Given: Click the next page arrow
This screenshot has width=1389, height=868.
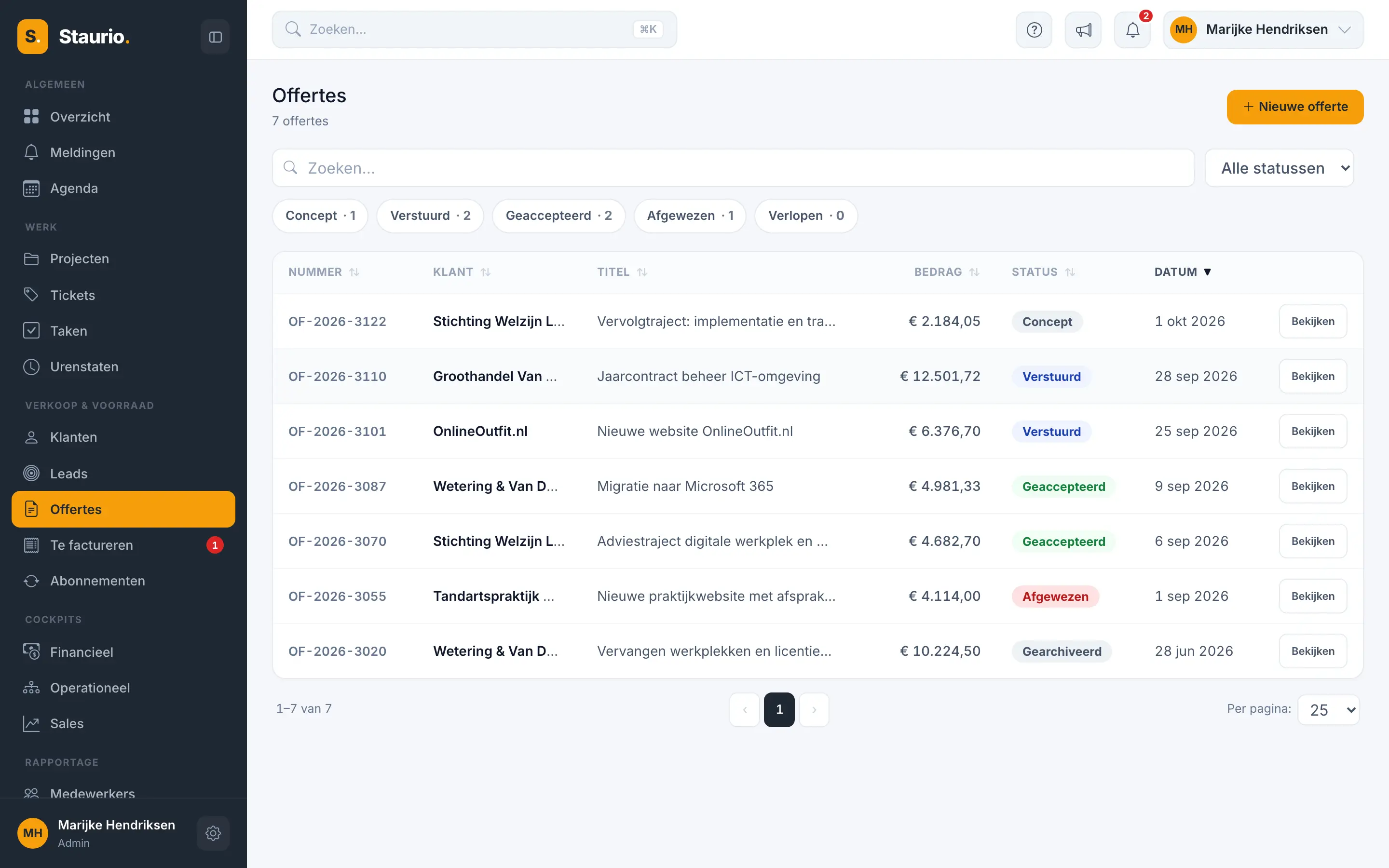Looking at the screenshot, I should (x=814, y=709).
